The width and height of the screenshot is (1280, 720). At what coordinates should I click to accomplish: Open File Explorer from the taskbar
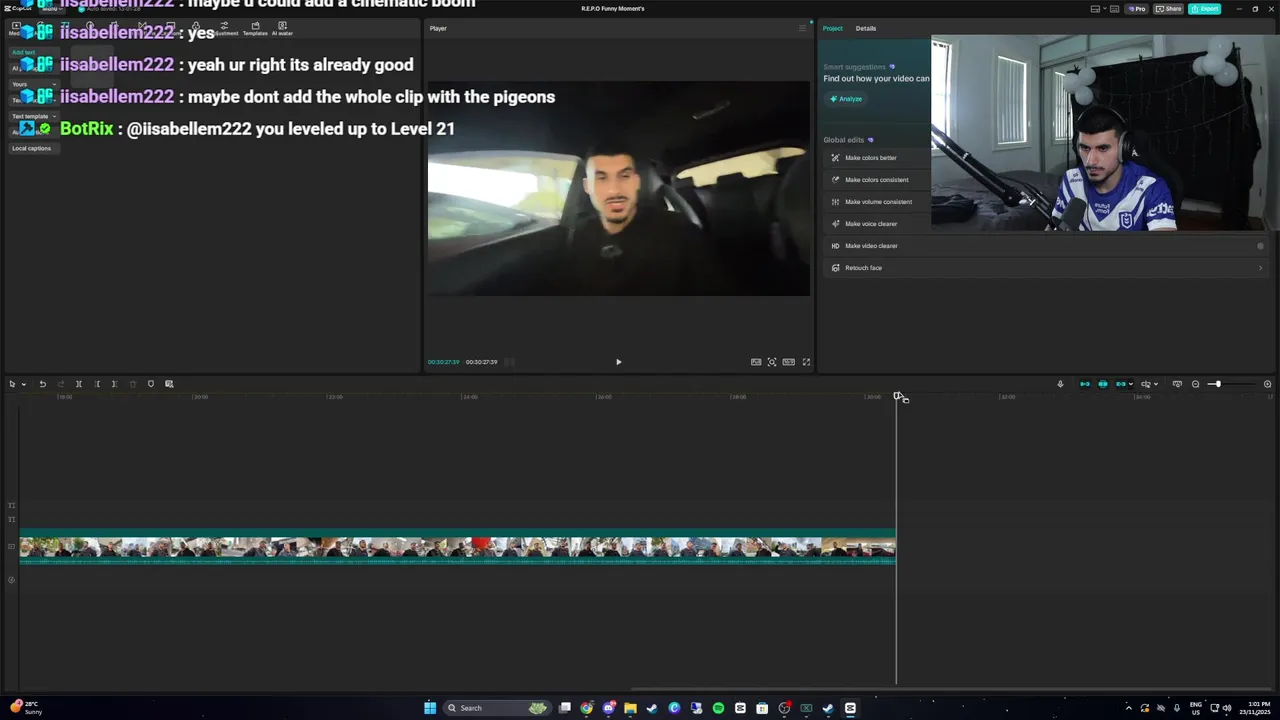pyautogui.click(x=630, y=708)
